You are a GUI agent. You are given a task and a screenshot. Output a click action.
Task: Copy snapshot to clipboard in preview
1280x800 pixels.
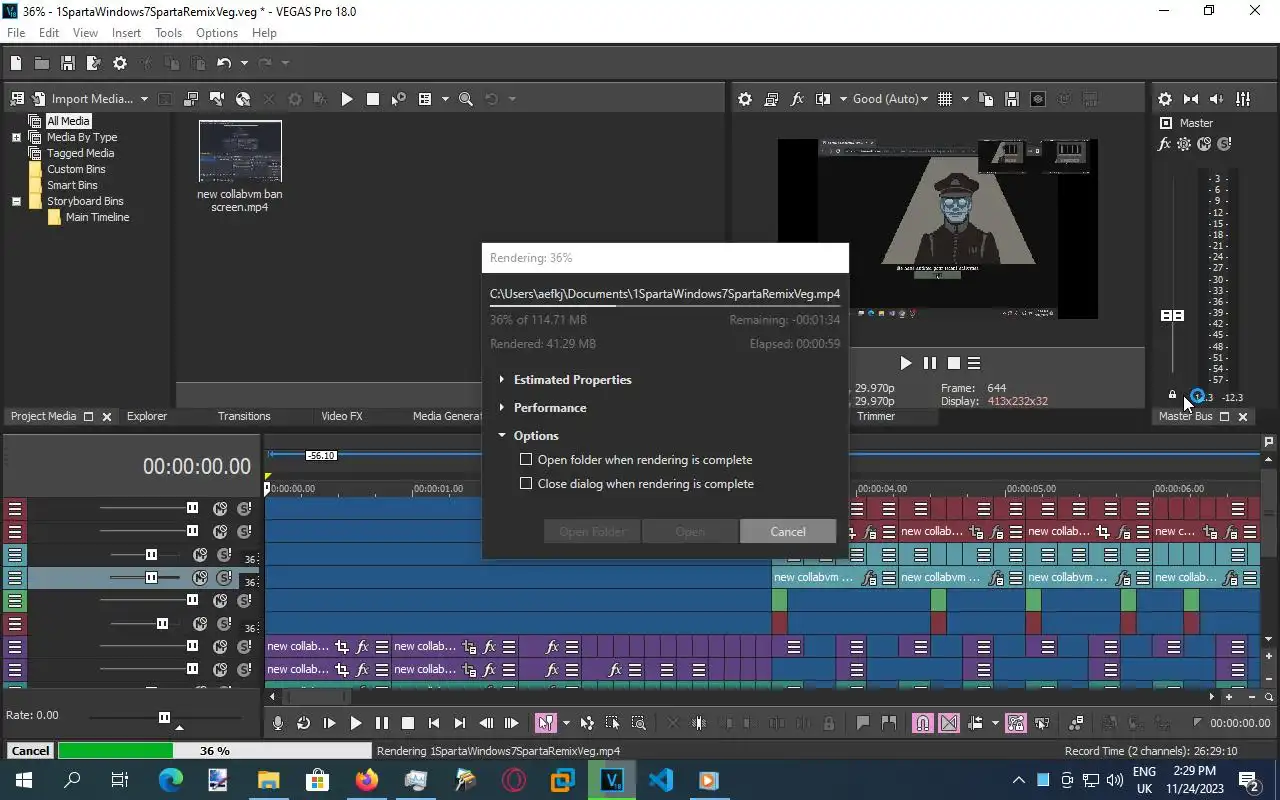point(986,99)
